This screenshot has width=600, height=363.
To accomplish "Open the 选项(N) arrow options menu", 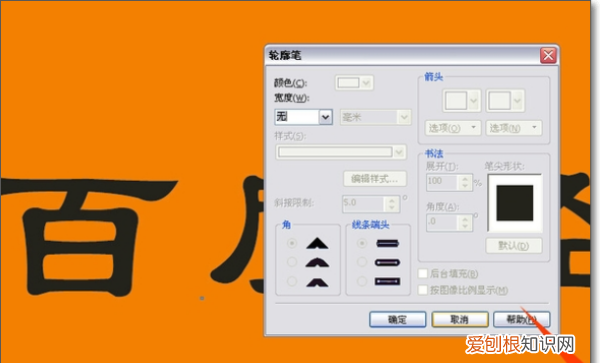I will point(514,128).
